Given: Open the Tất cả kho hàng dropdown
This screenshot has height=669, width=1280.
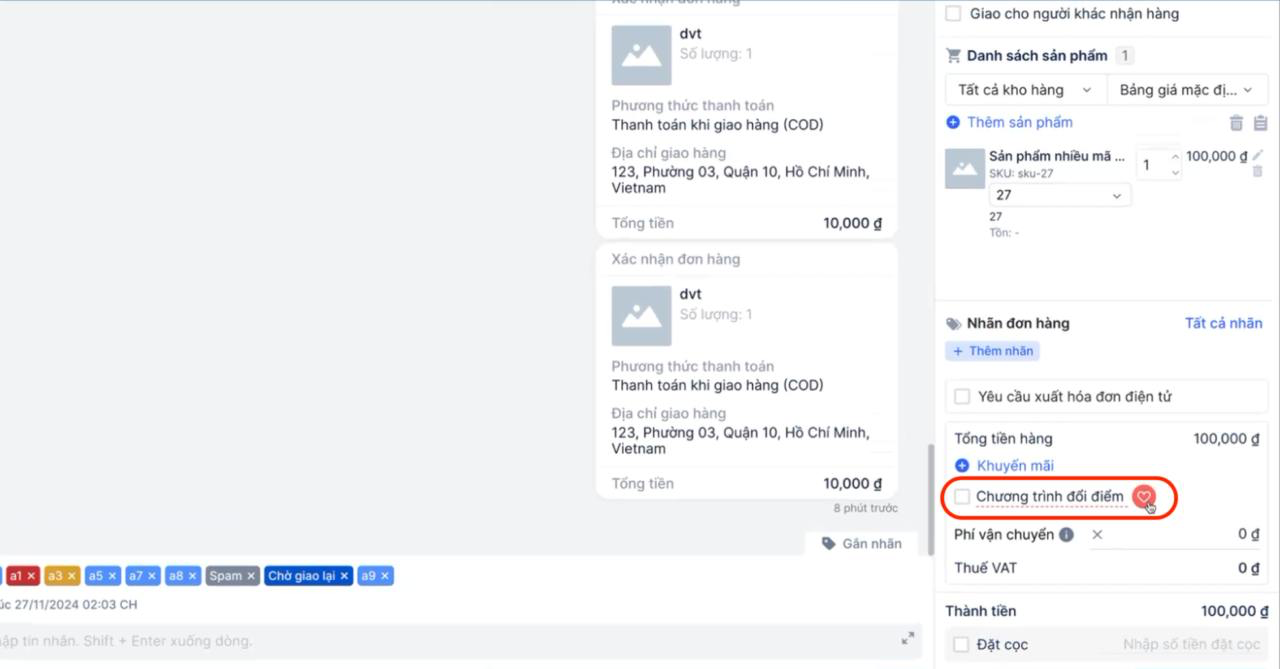Looking at the screenshot, I should coord(1026,90).
